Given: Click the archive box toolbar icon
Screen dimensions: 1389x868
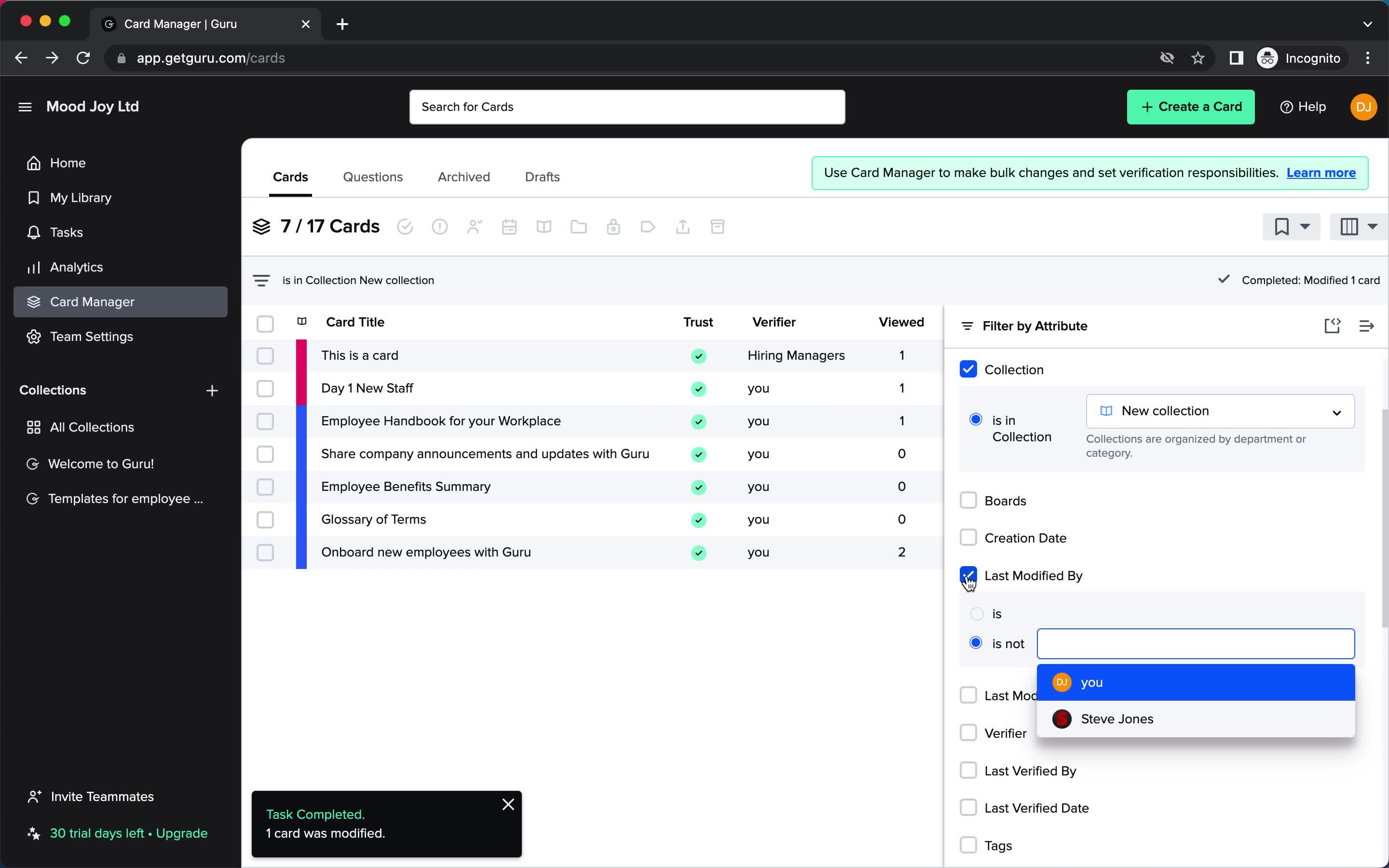Looking at the screenshot, I should click(718, 227).
